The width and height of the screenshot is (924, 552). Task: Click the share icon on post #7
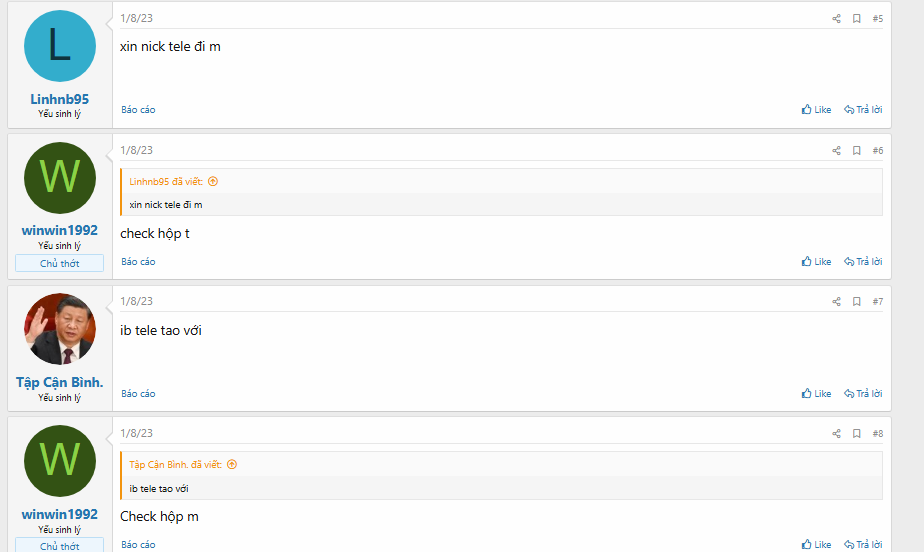[x=836, y=301]
